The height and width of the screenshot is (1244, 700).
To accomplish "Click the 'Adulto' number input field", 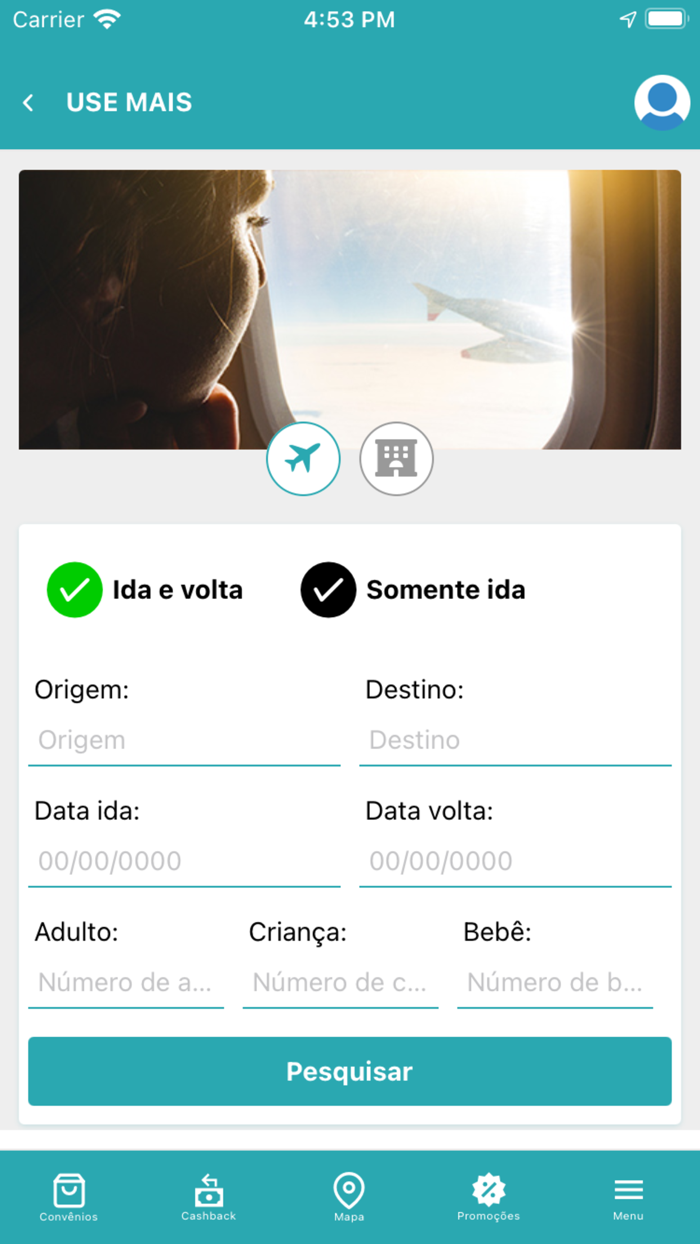I will (126, 983).
